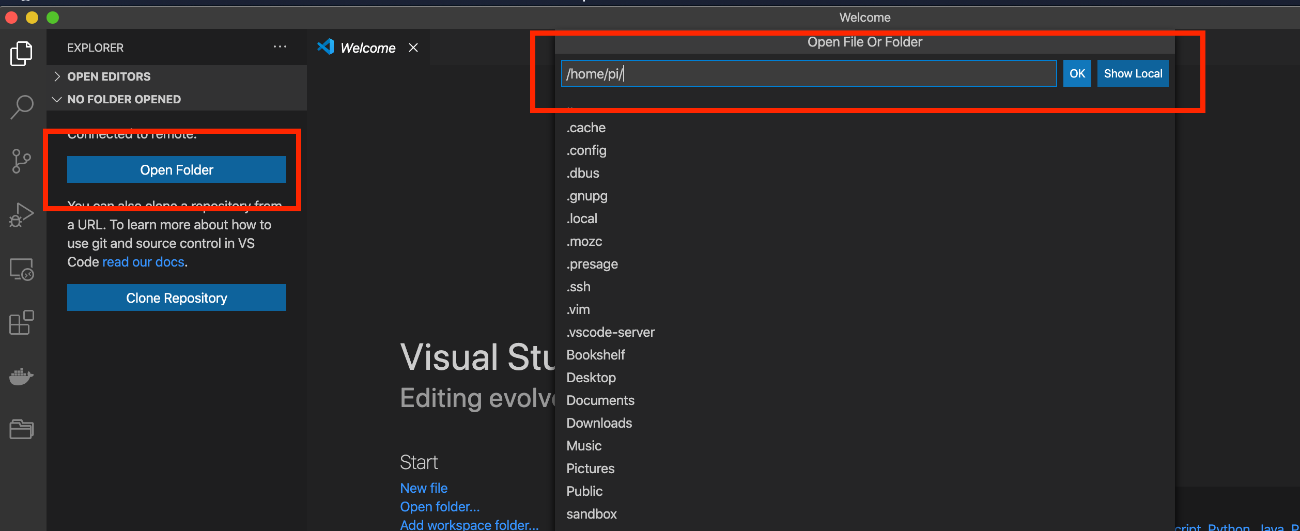Open the 'read our docs' link
The width and height of the screenshot is (1300, 531).
144,262
